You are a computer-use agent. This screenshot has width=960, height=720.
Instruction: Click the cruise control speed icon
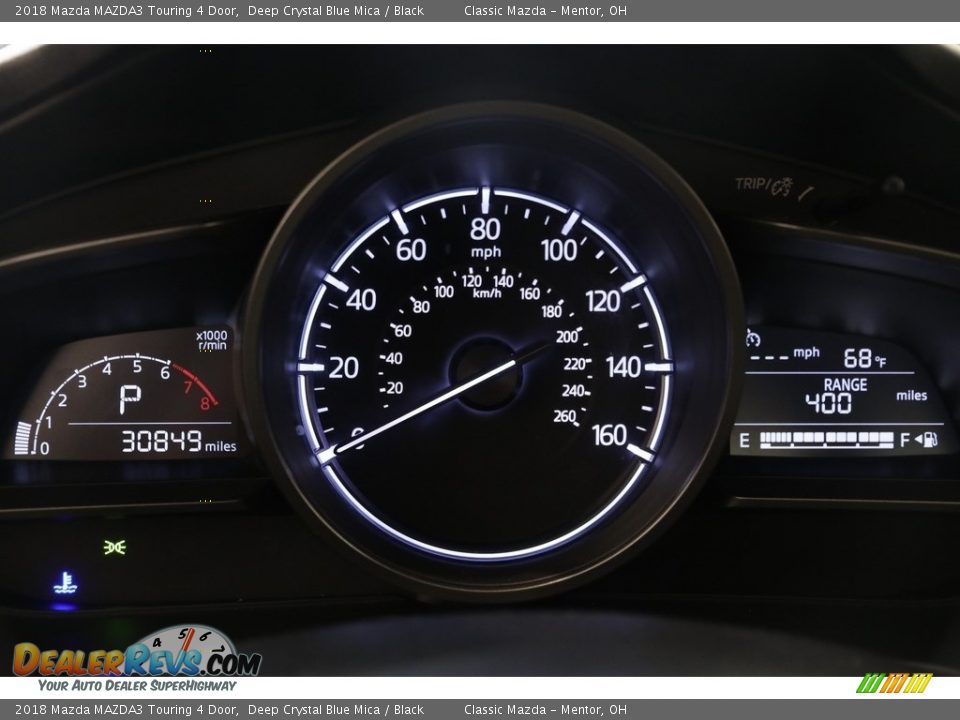[x=753, y=339]
